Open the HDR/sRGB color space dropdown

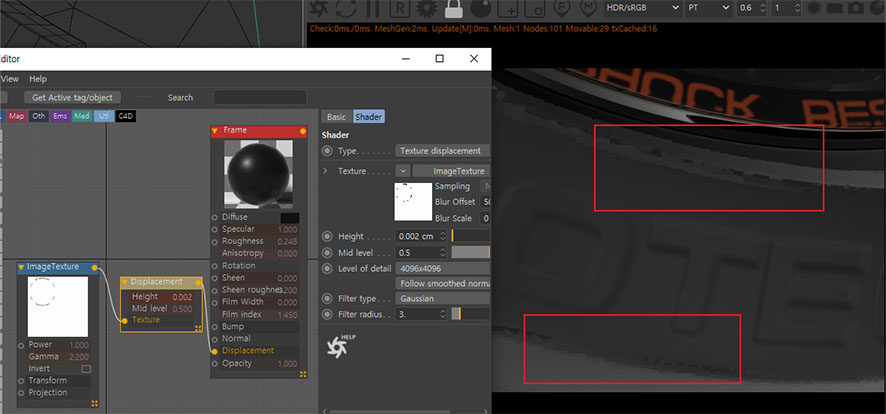[x=641, y=8]
